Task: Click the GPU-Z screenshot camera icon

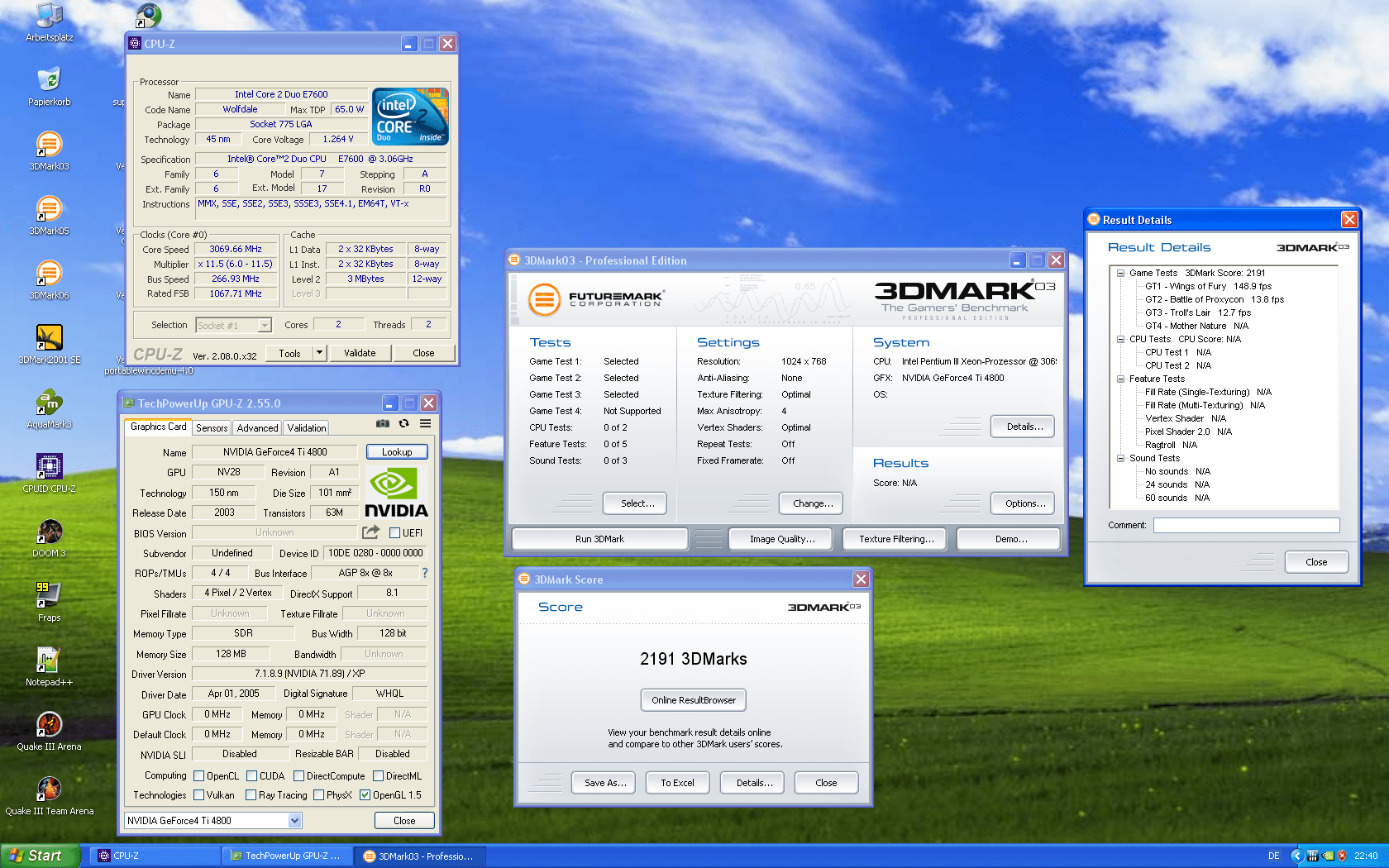Action: click(383, 423)
